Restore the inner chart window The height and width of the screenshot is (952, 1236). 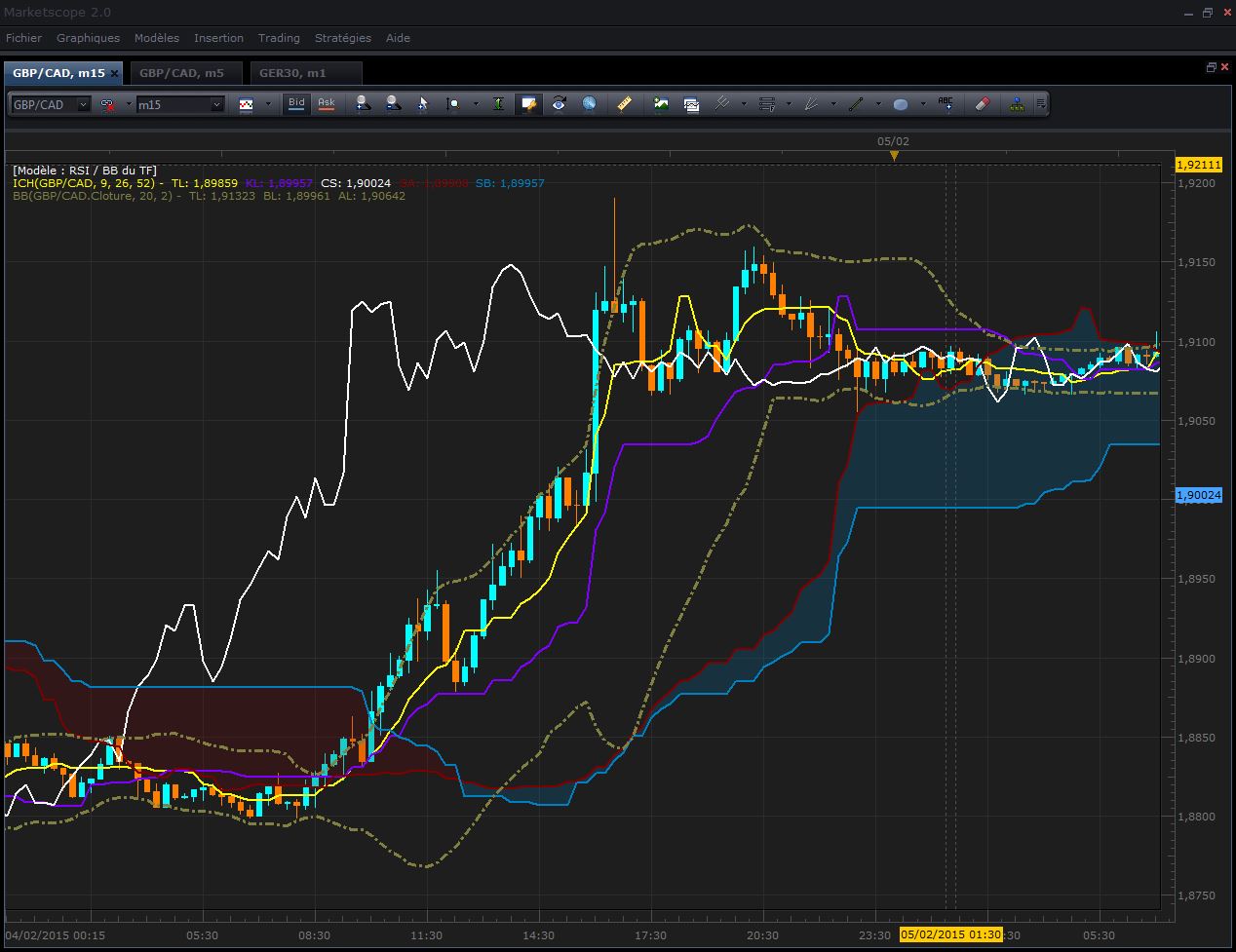(x=1212, y=67)
